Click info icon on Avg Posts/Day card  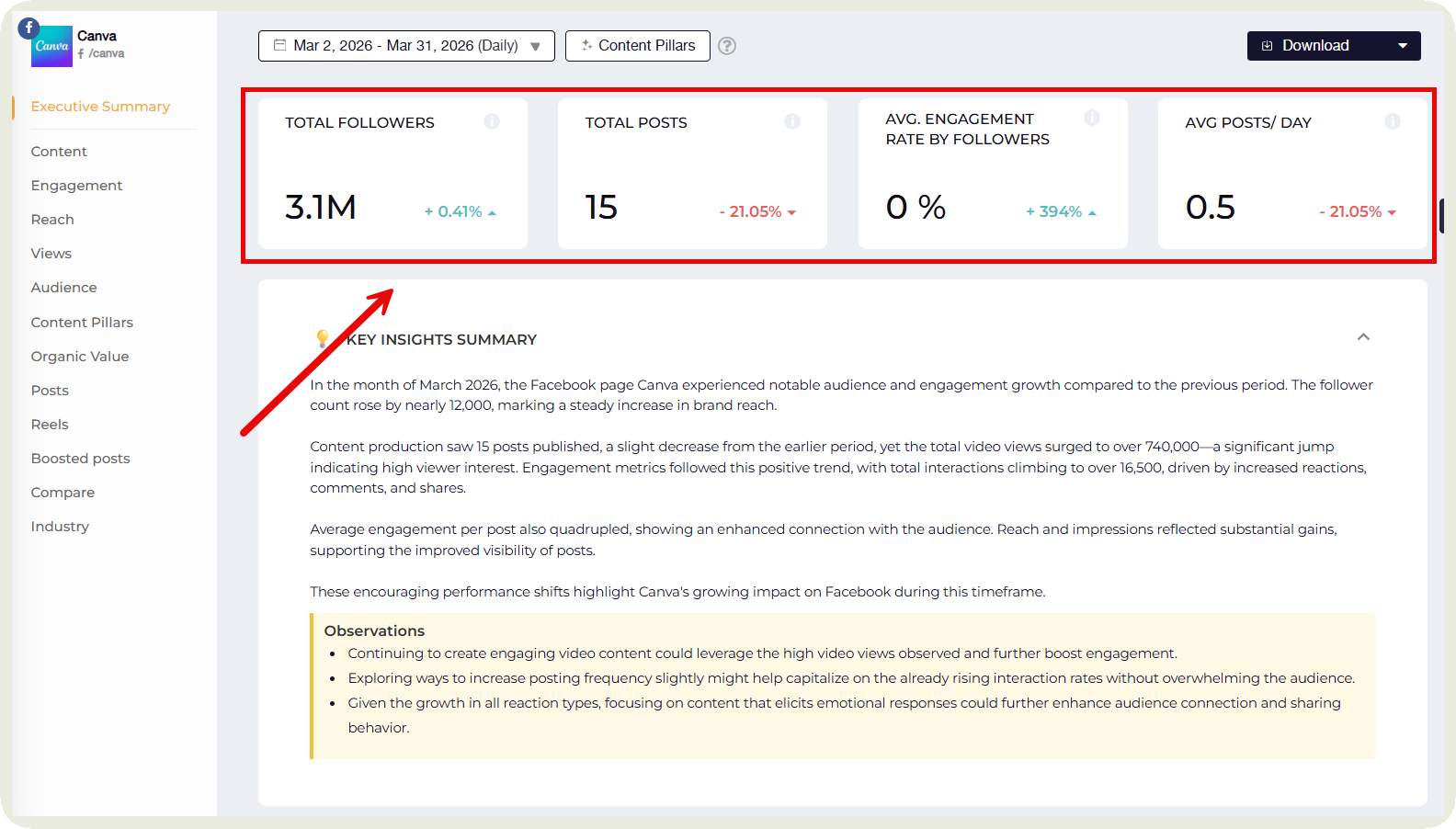click(1393, 121)
